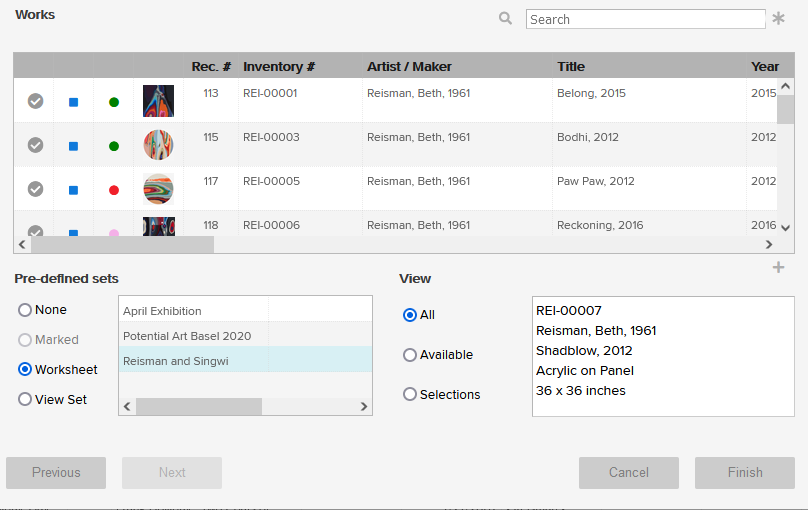The image size is (808, 510).
Task: Select the None radio button
Action: [25, 310]
